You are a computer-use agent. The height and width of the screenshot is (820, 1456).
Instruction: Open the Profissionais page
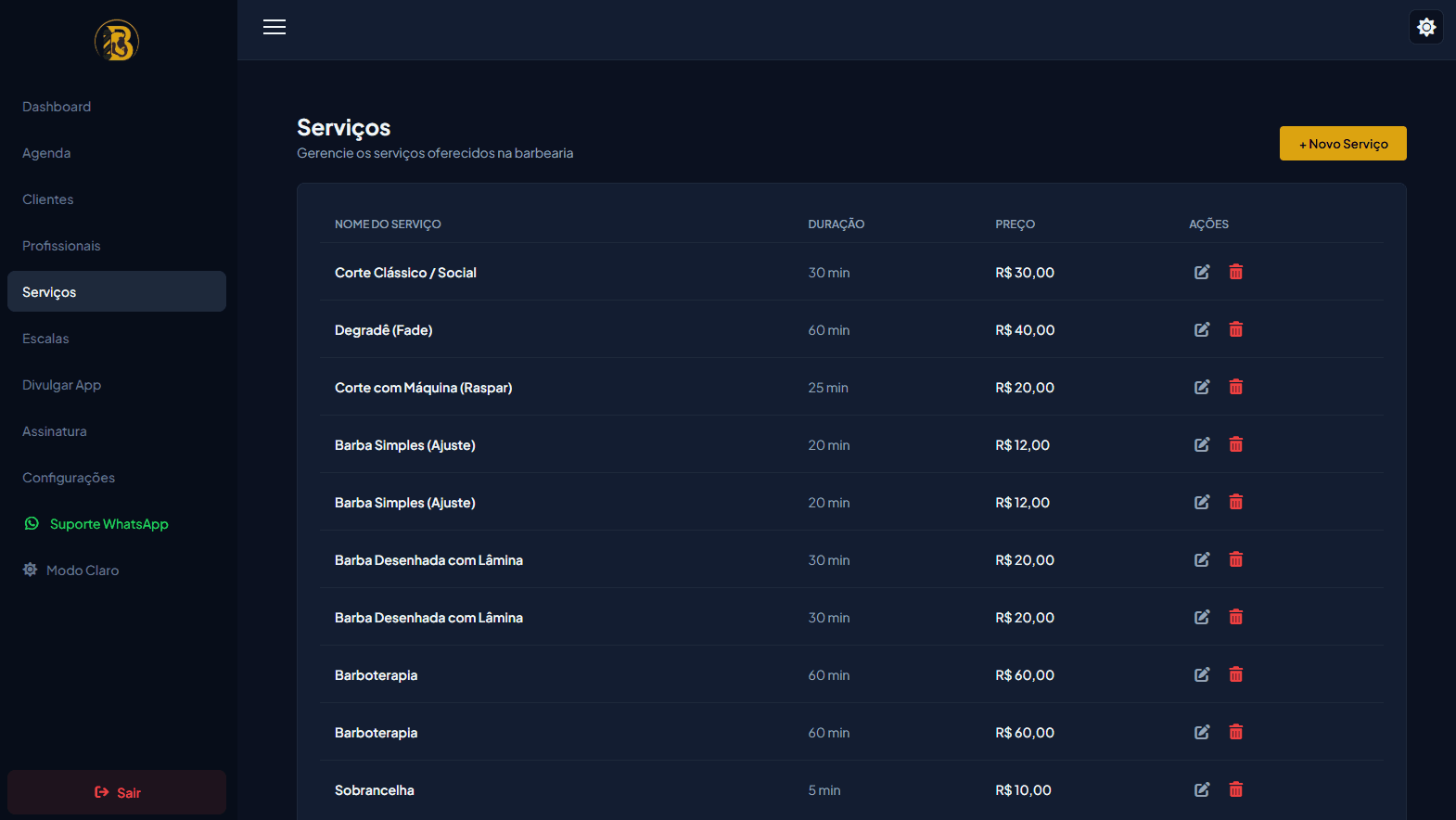point(61,246)
